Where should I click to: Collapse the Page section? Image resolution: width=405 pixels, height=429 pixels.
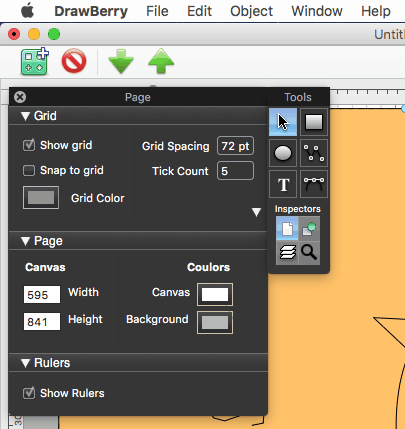25,241
